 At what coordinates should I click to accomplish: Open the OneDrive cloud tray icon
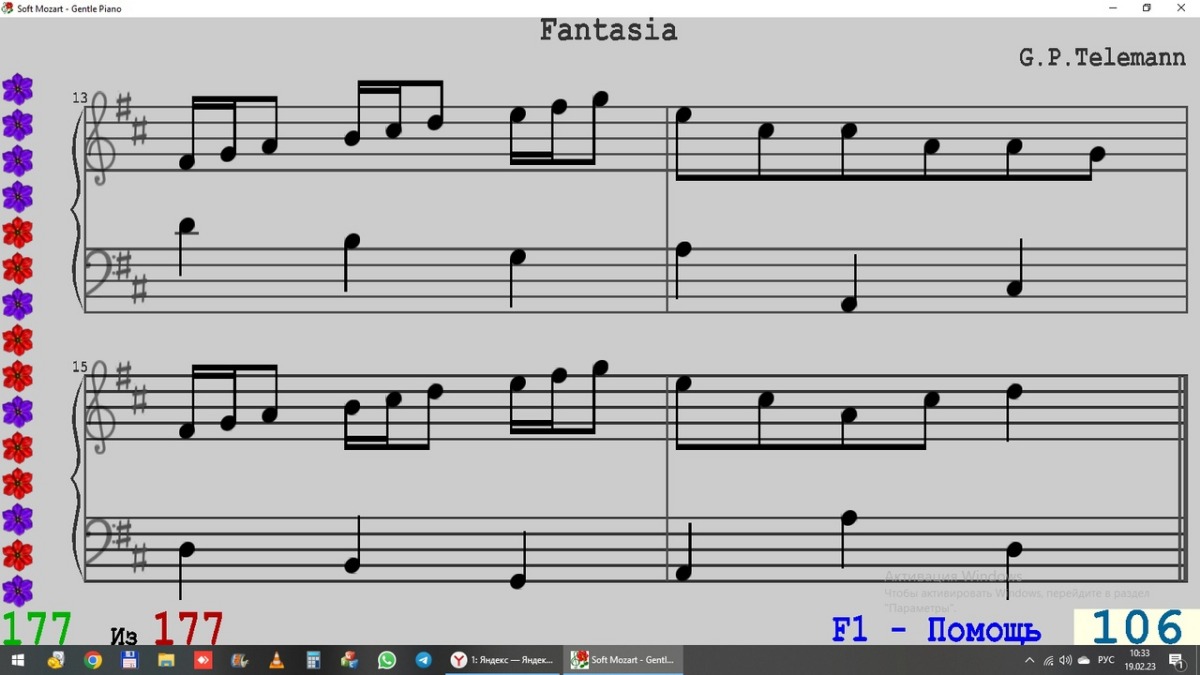[x=1085, y=660]
